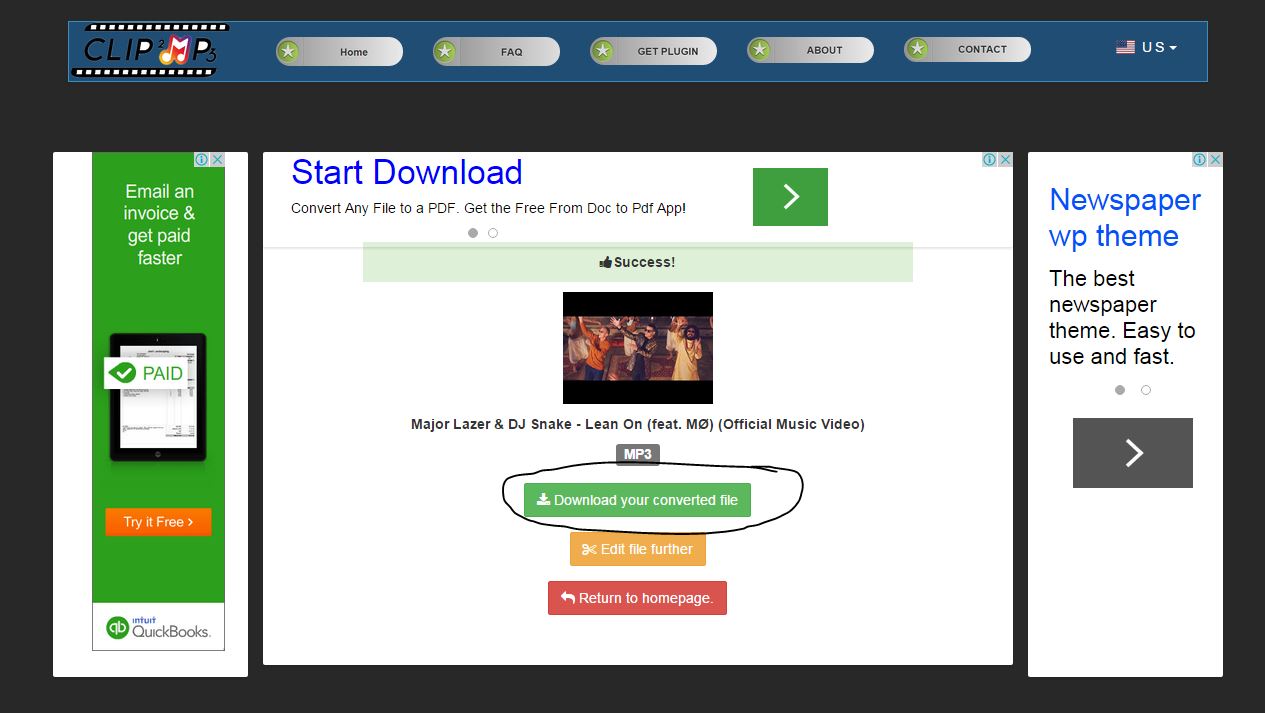This screenshot has height=713, width=1265.
Task: Click Try it Free button
Action: [x=158, y=522]
